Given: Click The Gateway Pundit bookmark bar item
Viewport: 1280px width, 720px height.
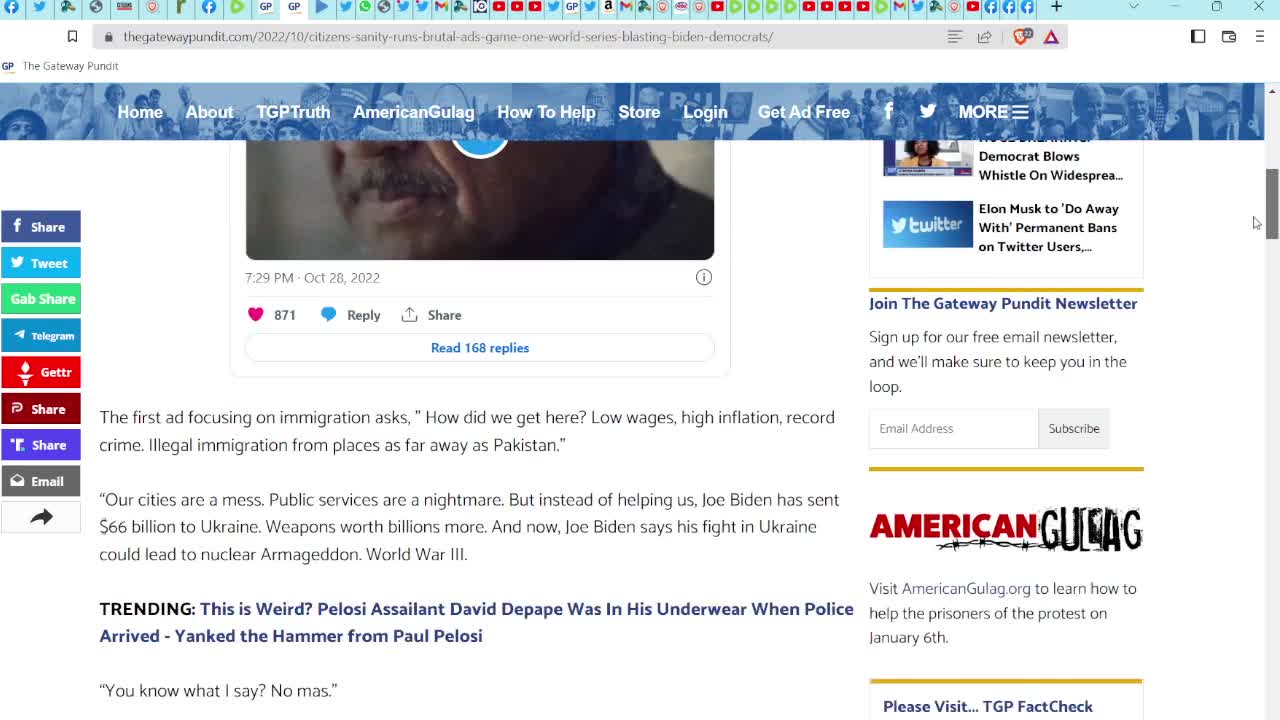Looking at the screenshot, I should pos(60,66).
